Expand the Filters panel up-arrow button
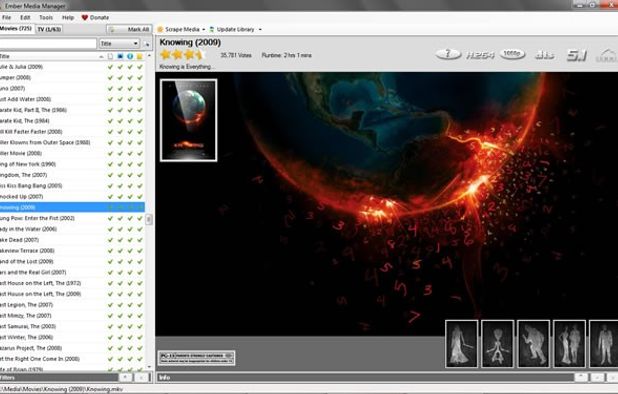This screenshot has height=394, width=618. click(126, 377)
